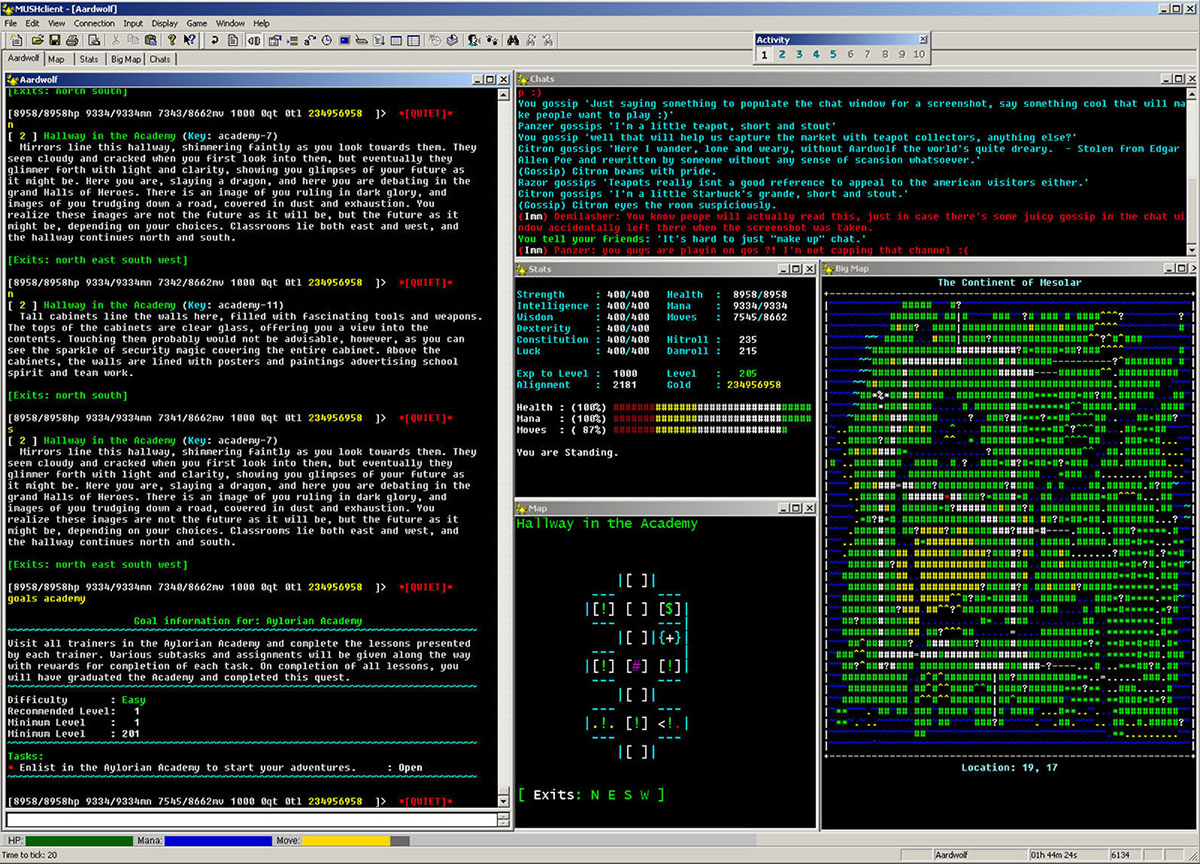The width and height of the screenshot is (1200, 864).
Task: Click the world properties configuration icon
Action: point(273,40)
